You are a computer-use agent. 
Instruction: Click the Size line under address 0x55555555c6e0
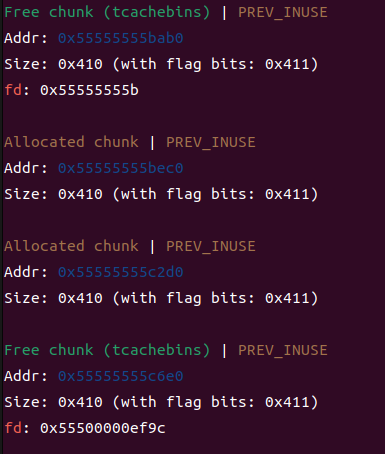pos(161,402)
